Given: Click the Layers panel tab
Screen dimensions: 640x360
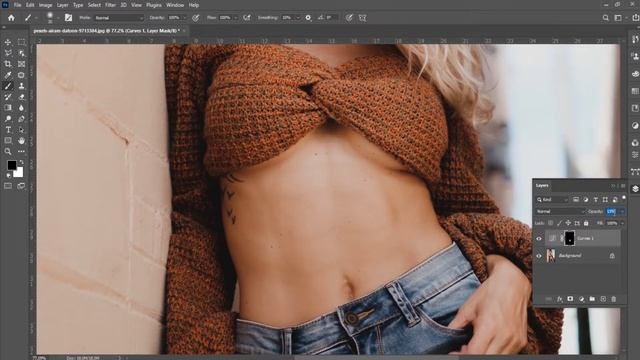Looking at the screenshot, I should (x=542, y=185).
